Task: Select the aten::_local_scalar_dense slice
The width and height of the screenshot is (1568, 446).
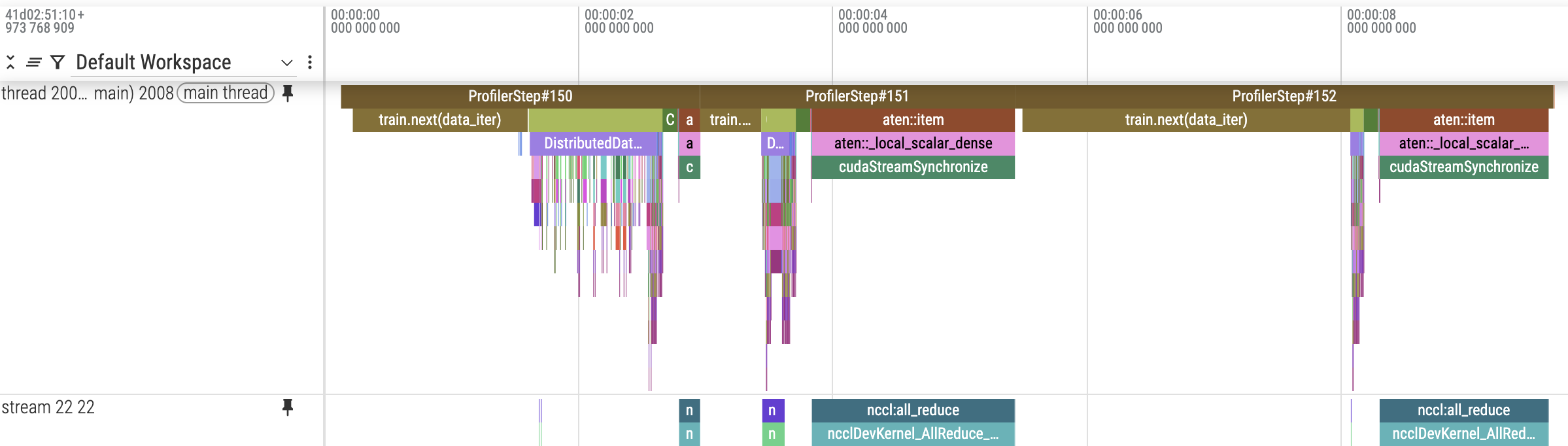Action: click(913, 143)
